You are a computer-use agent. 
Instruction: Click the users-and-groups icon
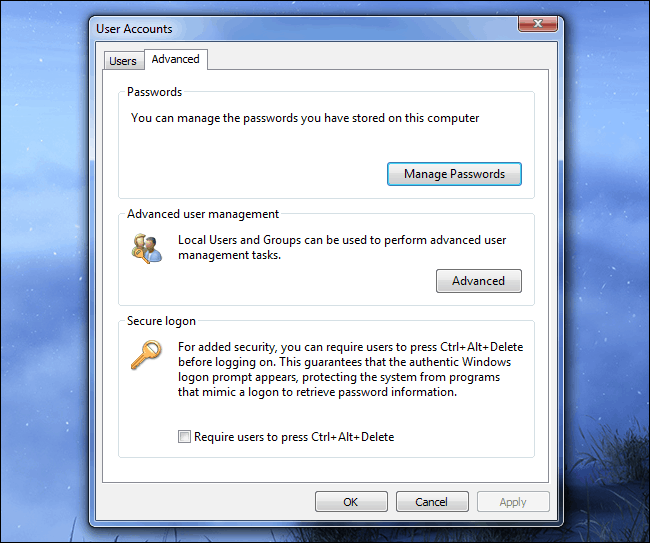146,248
